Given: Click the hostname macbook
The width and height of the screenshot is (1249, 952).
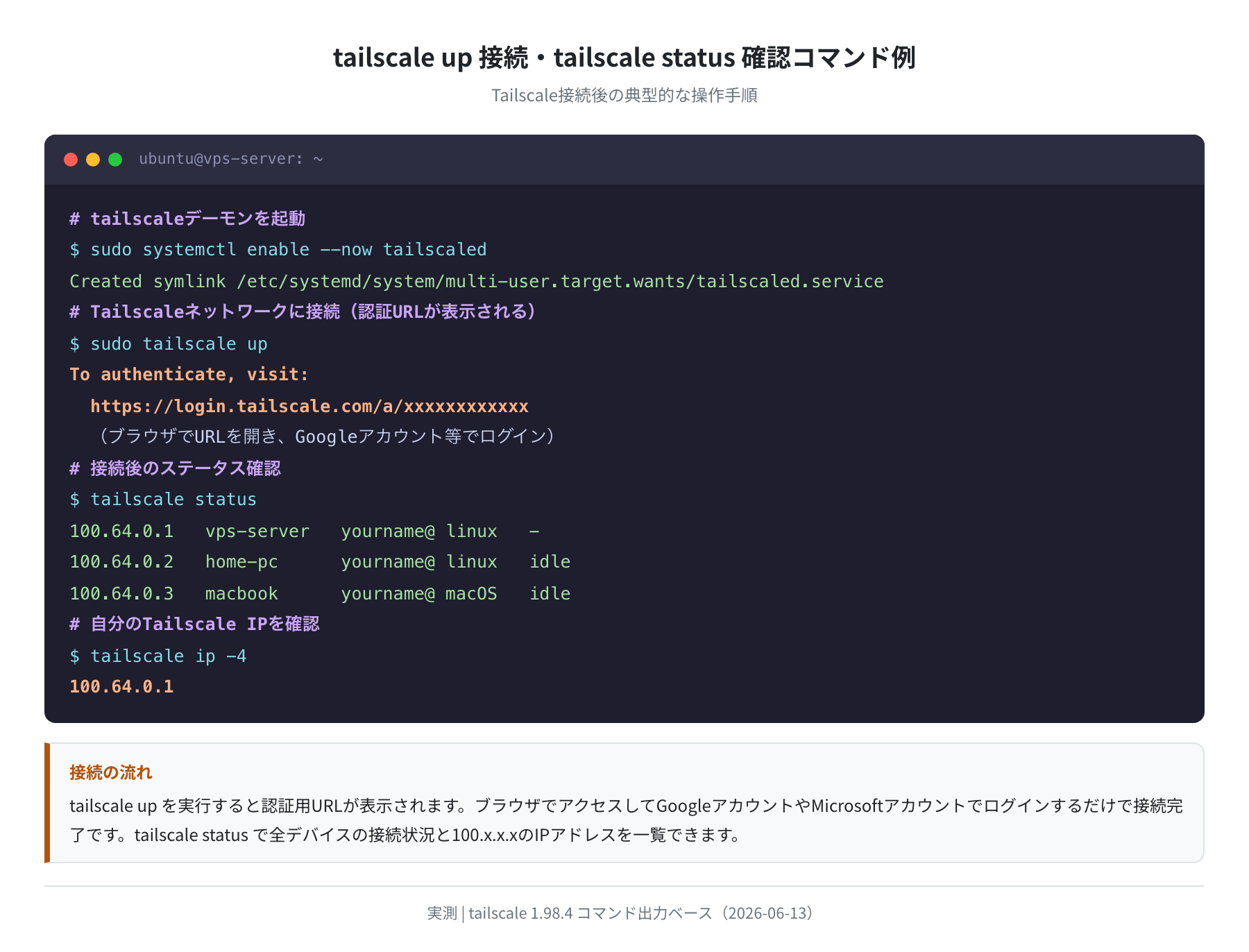Looking at the screenshot, I should (241, 593).
